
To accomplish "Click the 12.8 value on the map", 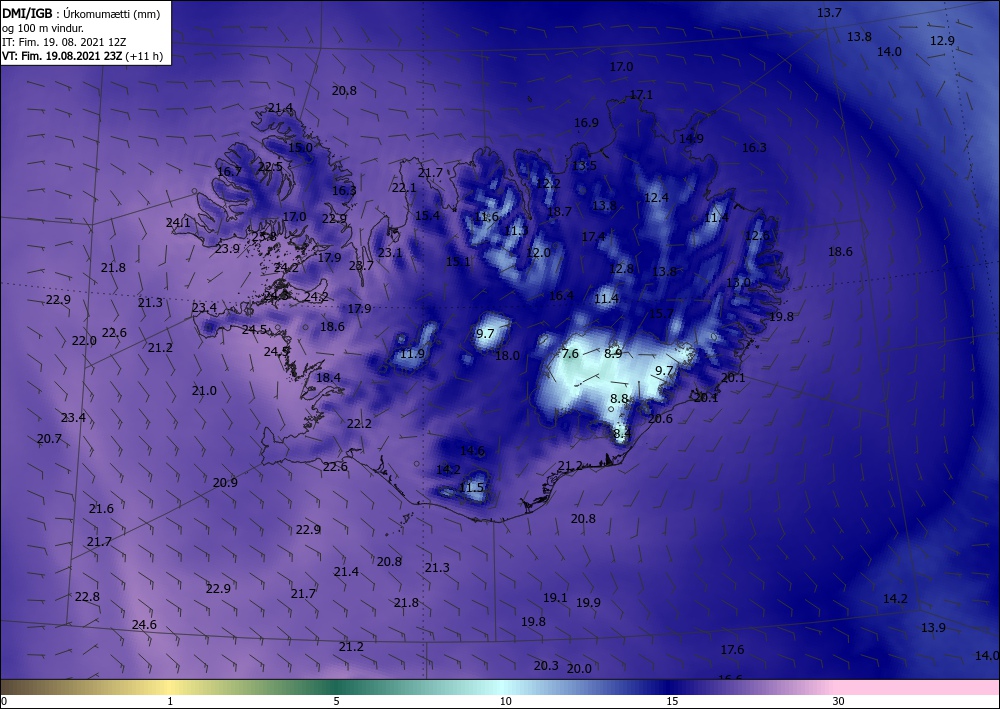I will (621, 269).
